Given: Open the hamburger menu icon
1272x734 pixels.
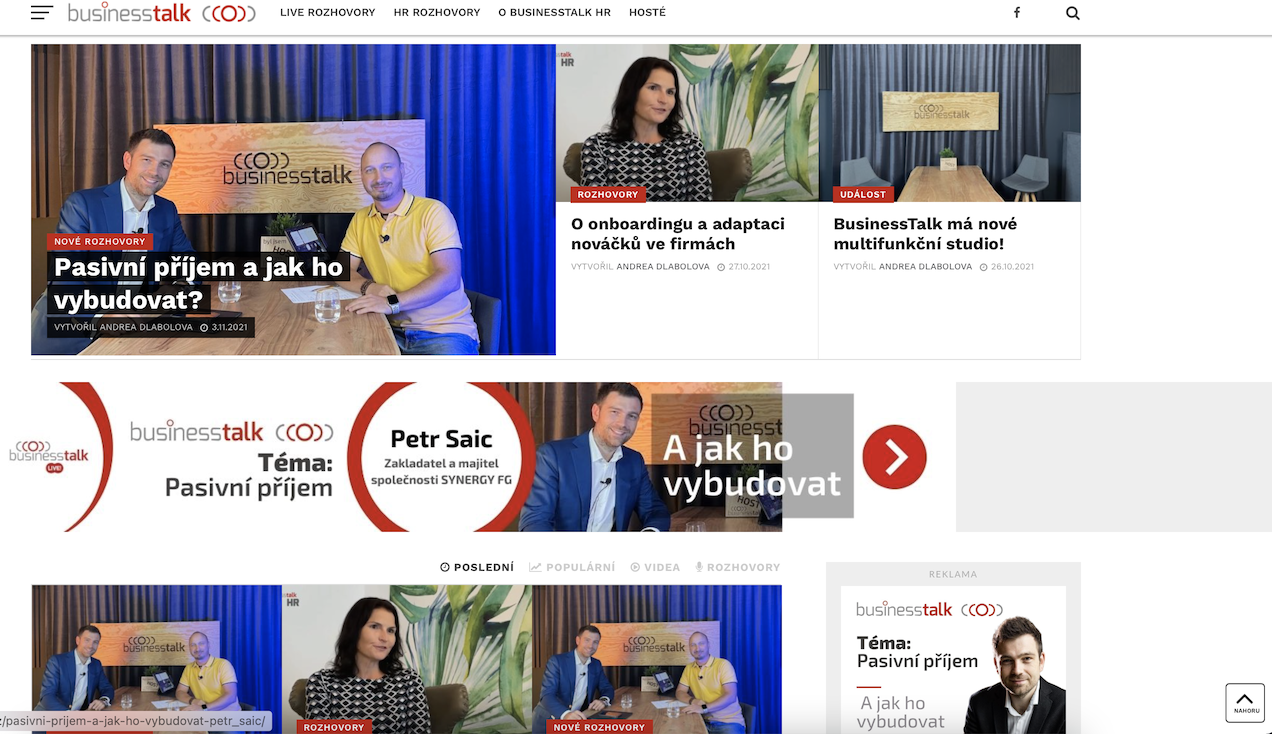Looking at the screenshot, I should (42, 13).
